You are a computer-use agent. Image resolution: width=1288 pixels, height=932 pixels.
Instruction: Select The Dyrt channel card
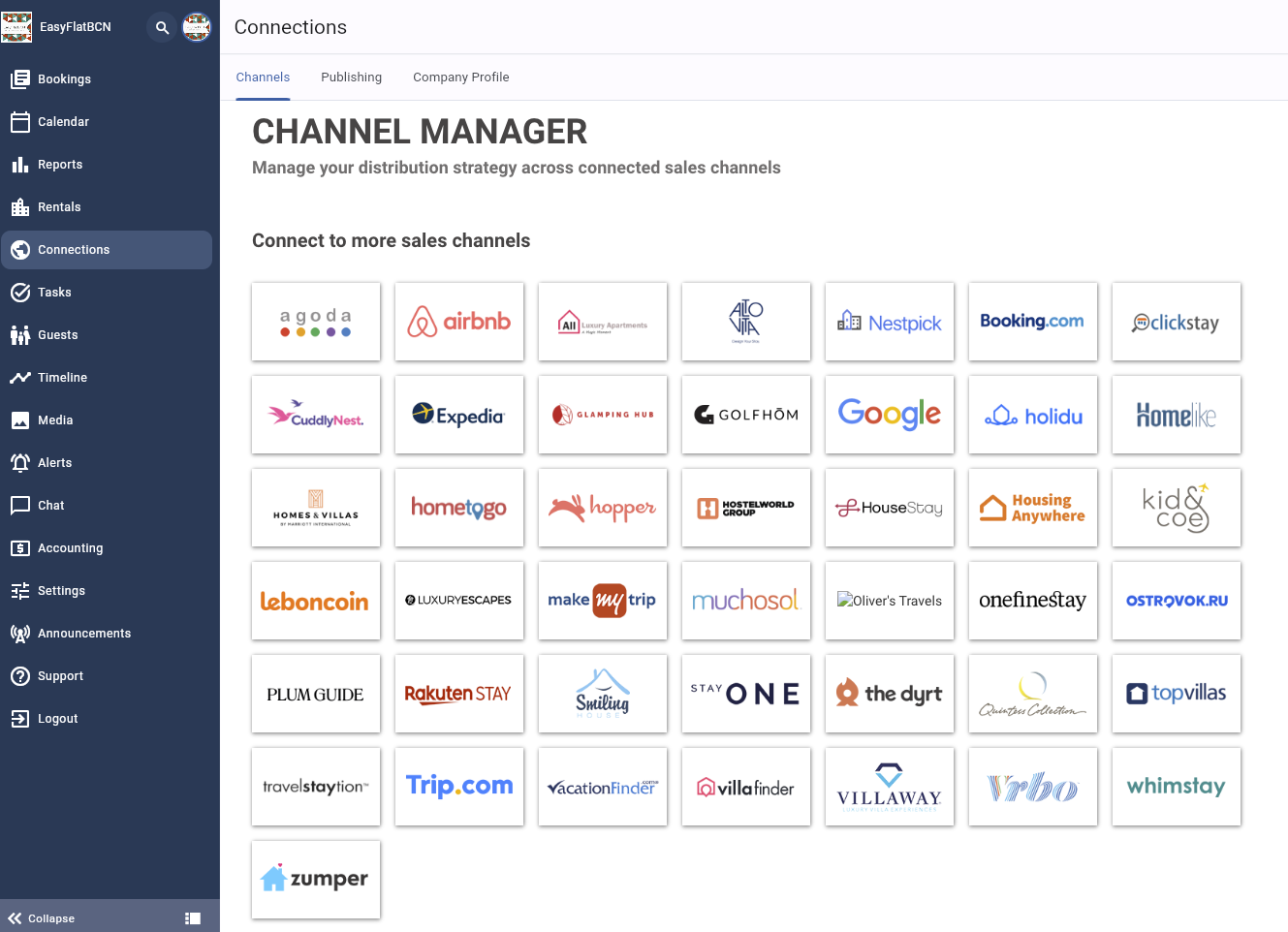pos(890,694)
